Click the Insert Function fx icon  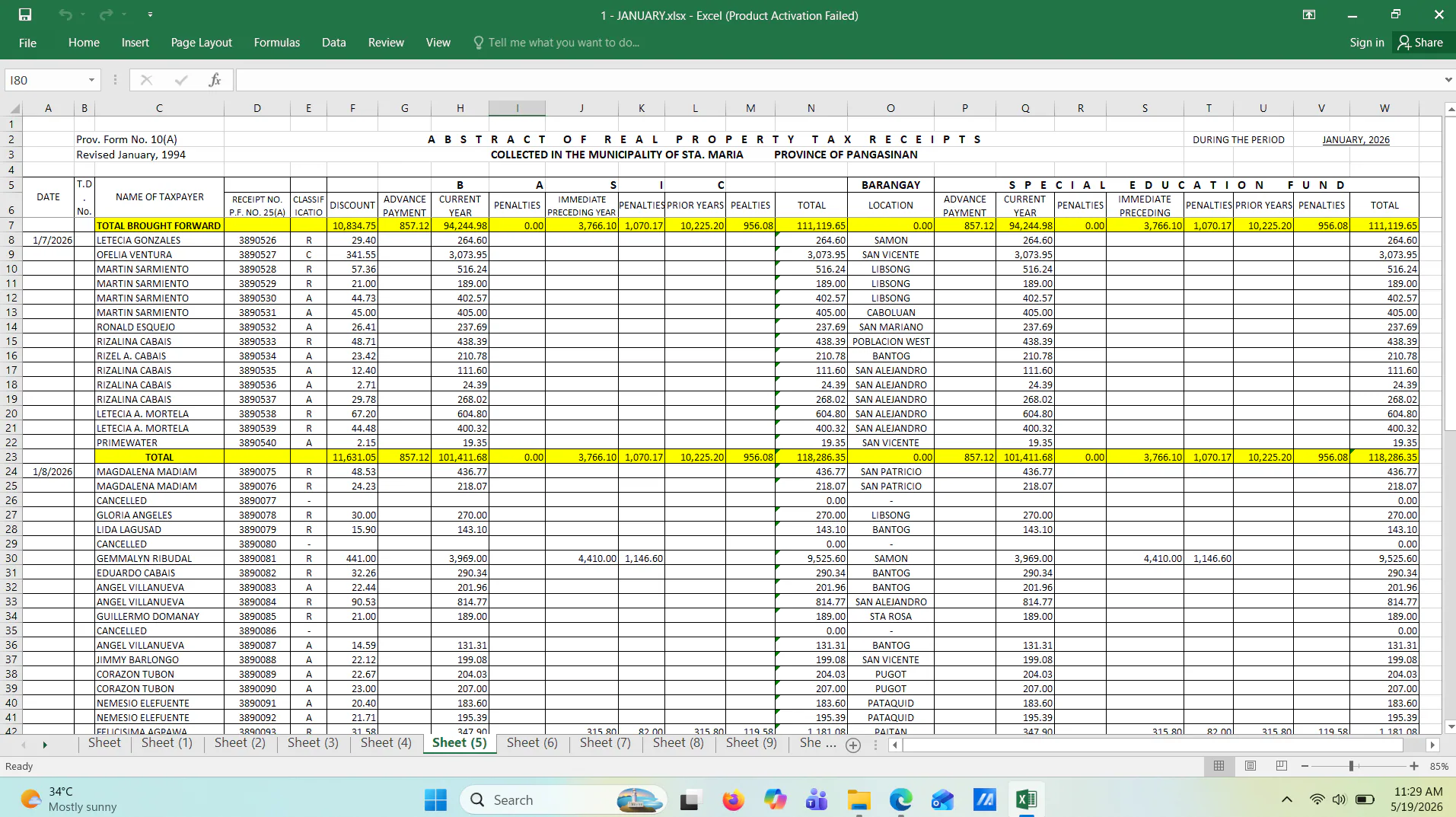pos(215,80)
